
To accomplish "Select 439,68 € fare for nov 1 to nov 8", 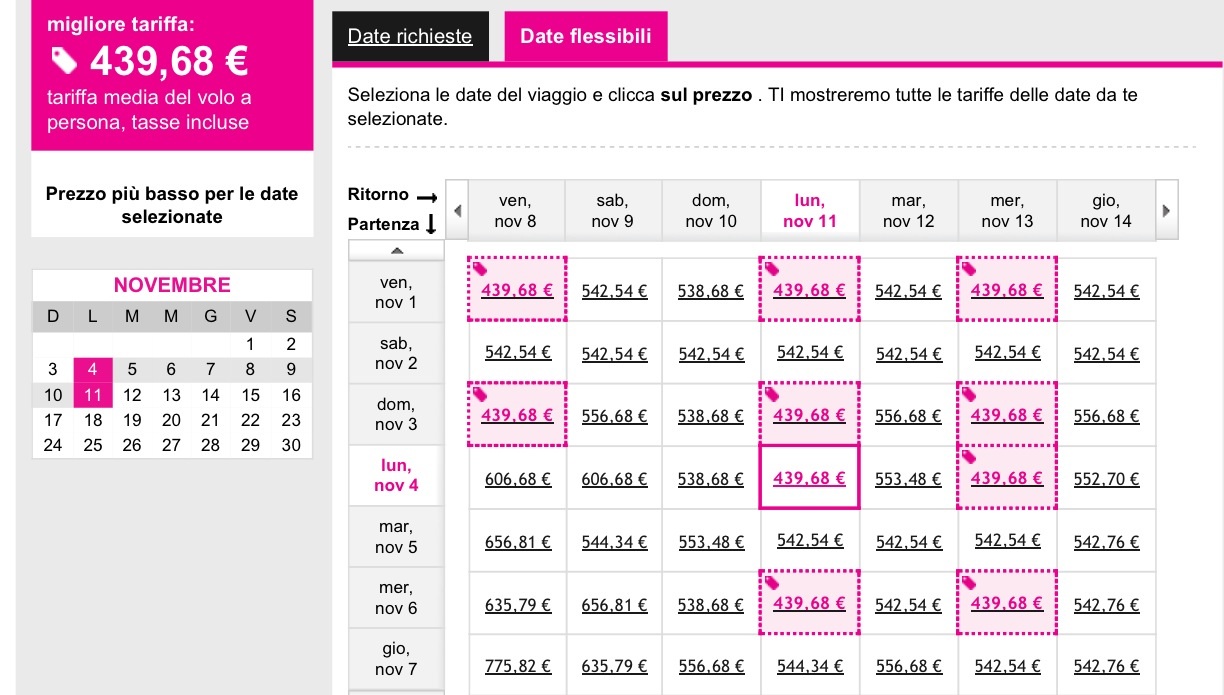I will (x=517, y=291).
